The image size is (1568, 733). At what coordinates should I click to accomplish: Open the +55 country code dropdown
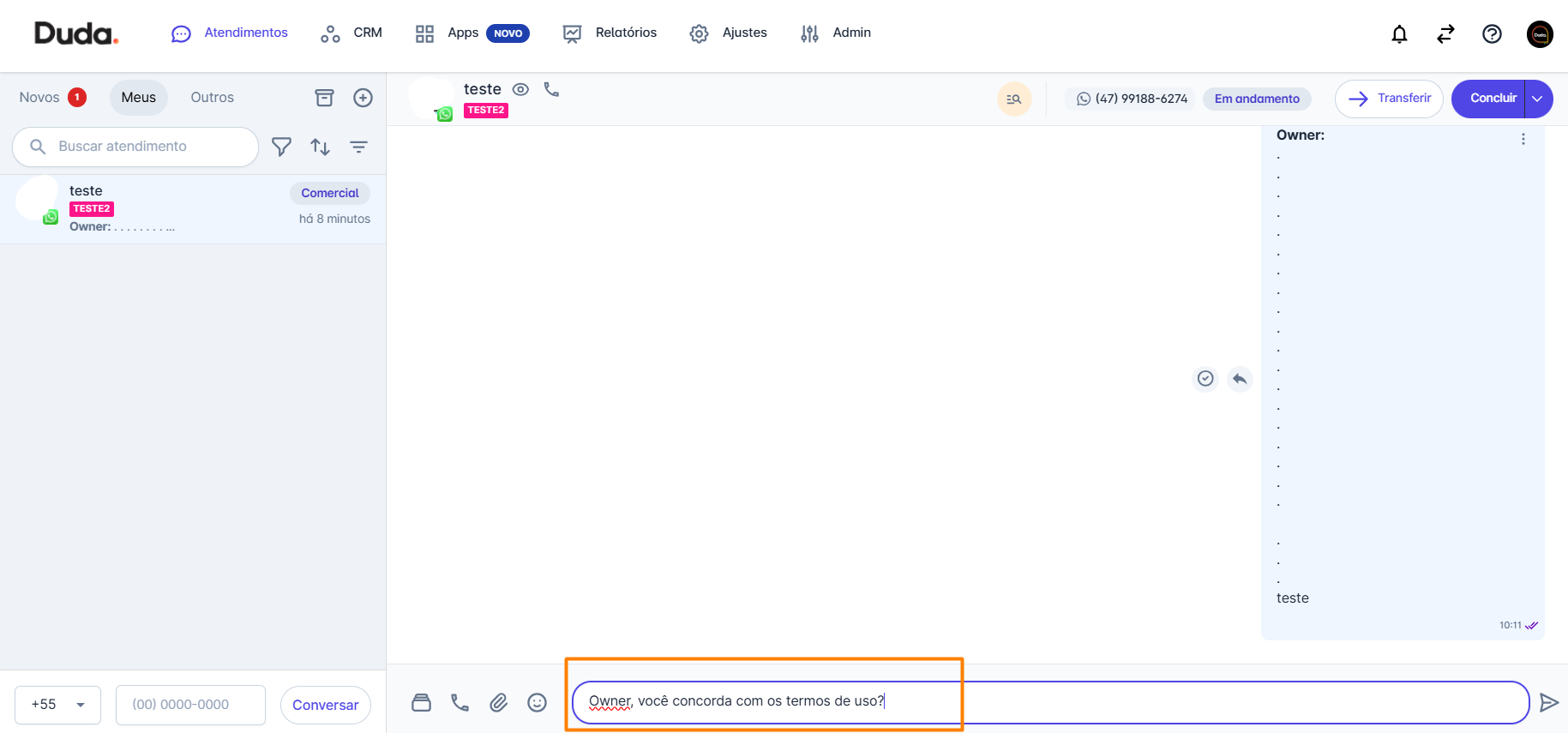tap(58, 705)
